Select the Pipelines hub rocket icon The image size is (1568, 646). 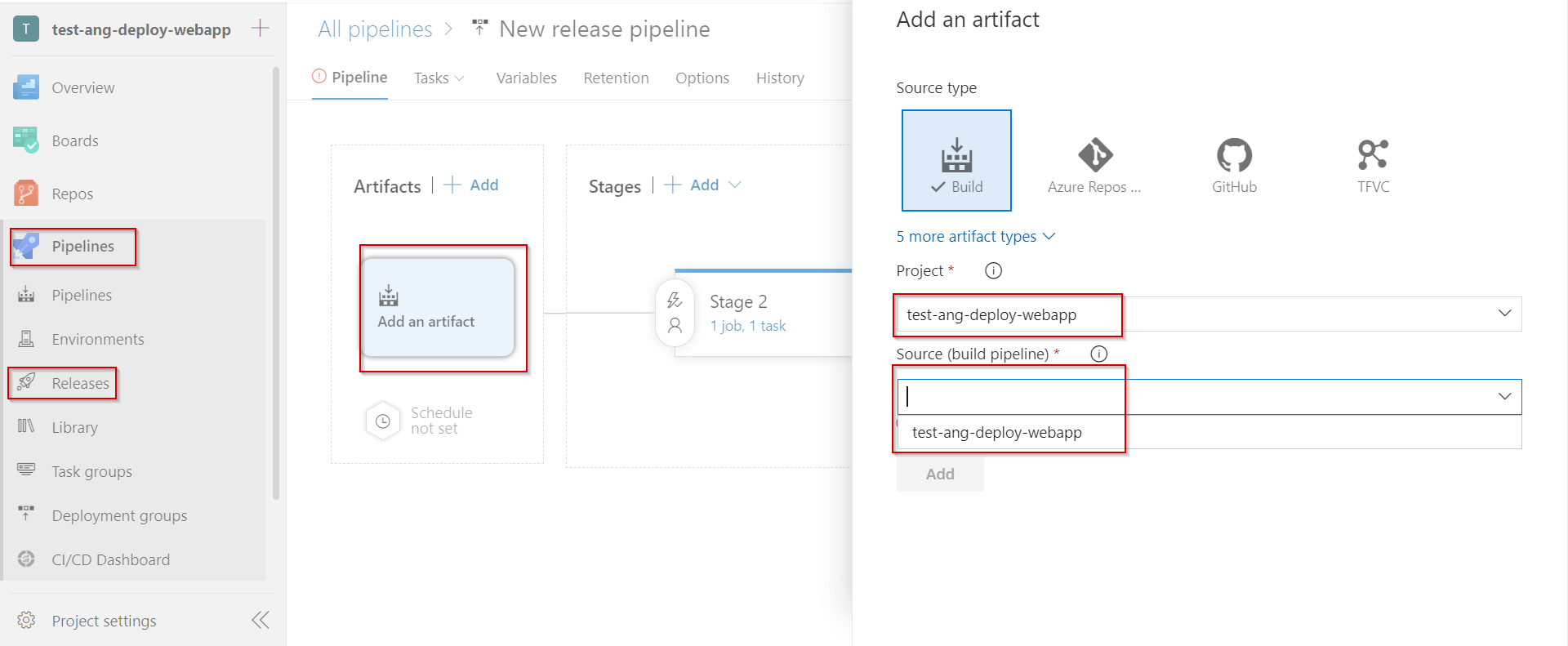point(26,246)
